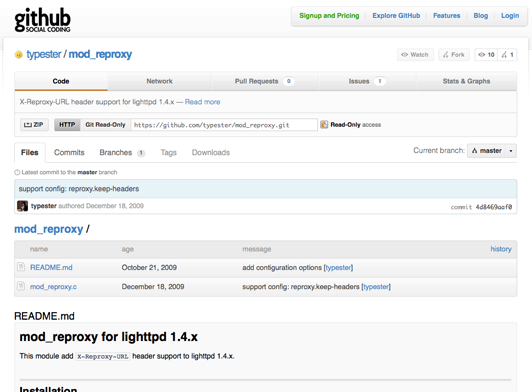The width and height of the screenshot is (532, 392).
Task: Watch the mod_reproxy repository
Action: pos(415,55)
